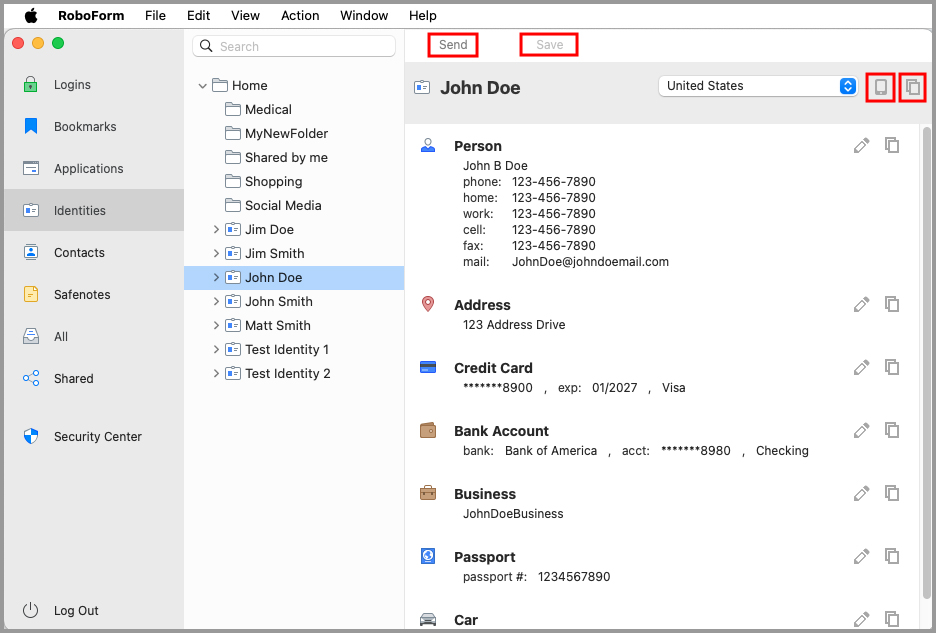Go to Applications in the sidebar

point(88,168)
